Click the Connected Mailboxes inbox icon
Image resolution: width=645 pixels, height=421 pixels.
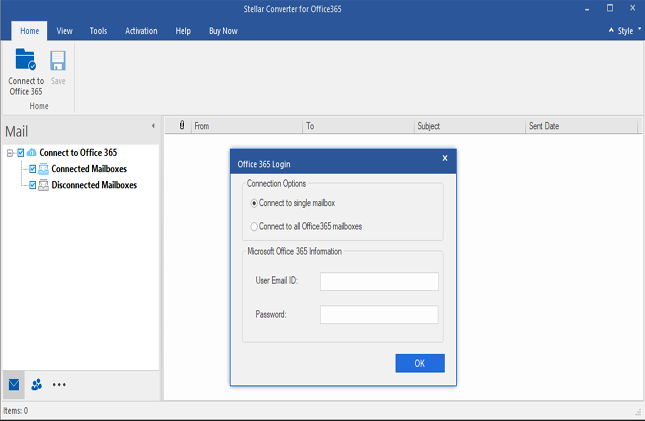coord(43,169)
